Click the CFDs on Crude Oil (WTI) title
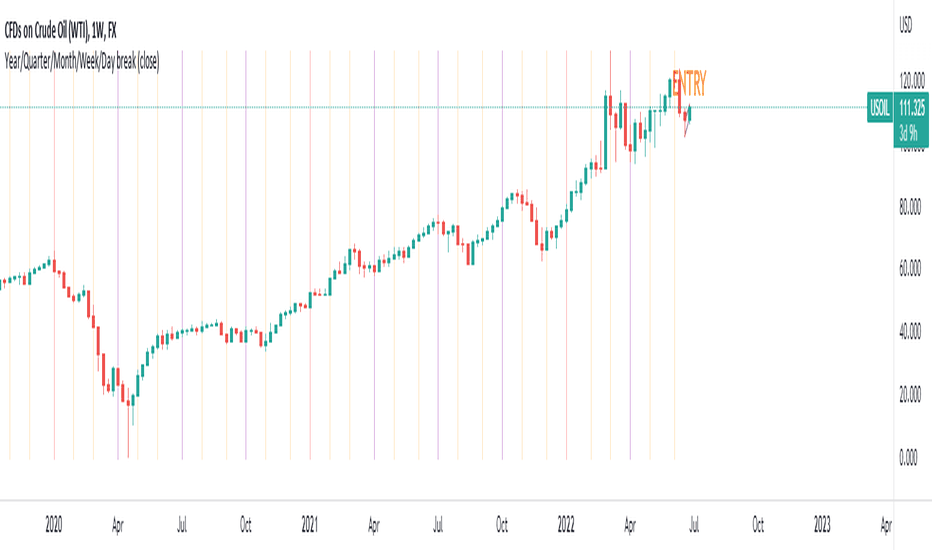 (60, 30)
